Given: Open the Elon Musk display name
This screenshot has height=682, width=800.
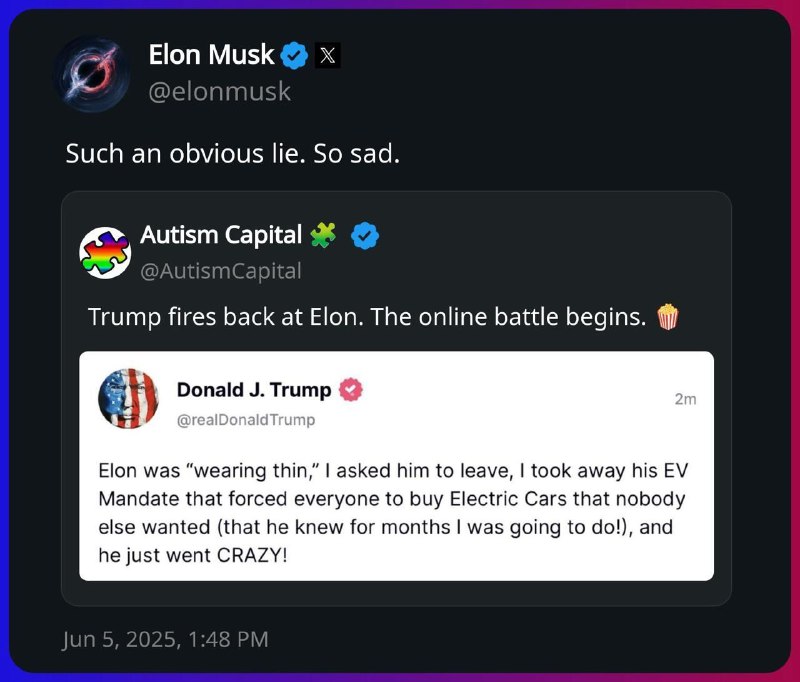Looking at the screenshot, I should click(x=211, y=55).
